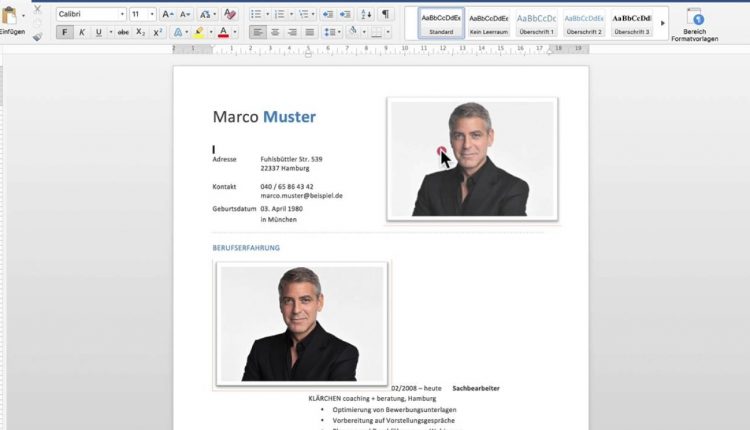Toggle superscript X2 formatting
750x430 pixels.
tap(158, 33)
